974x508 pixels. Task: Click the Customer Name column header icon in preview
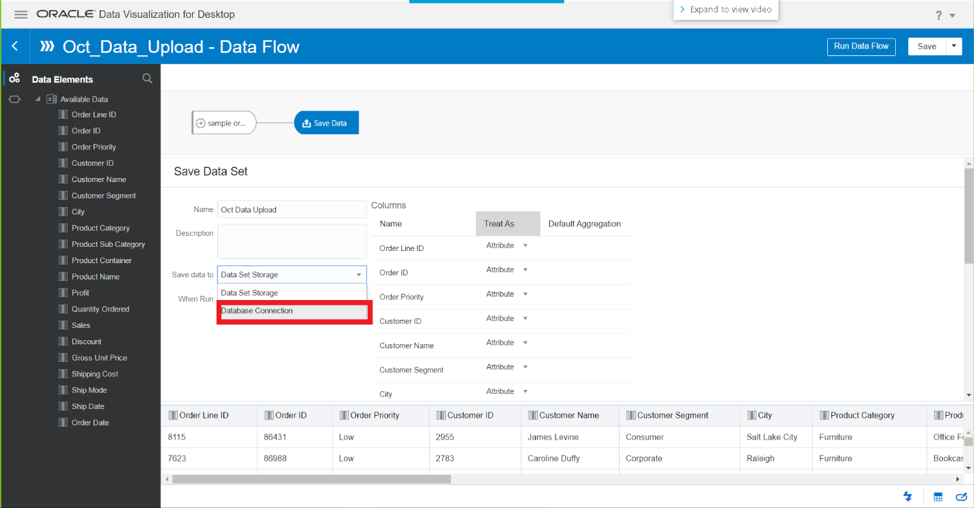[x=533, y=415]
